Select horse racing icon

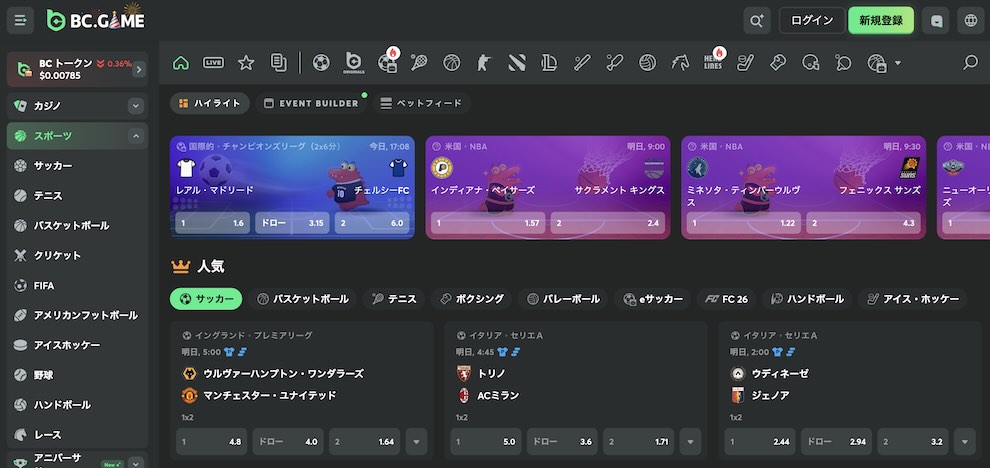[680, 63]
